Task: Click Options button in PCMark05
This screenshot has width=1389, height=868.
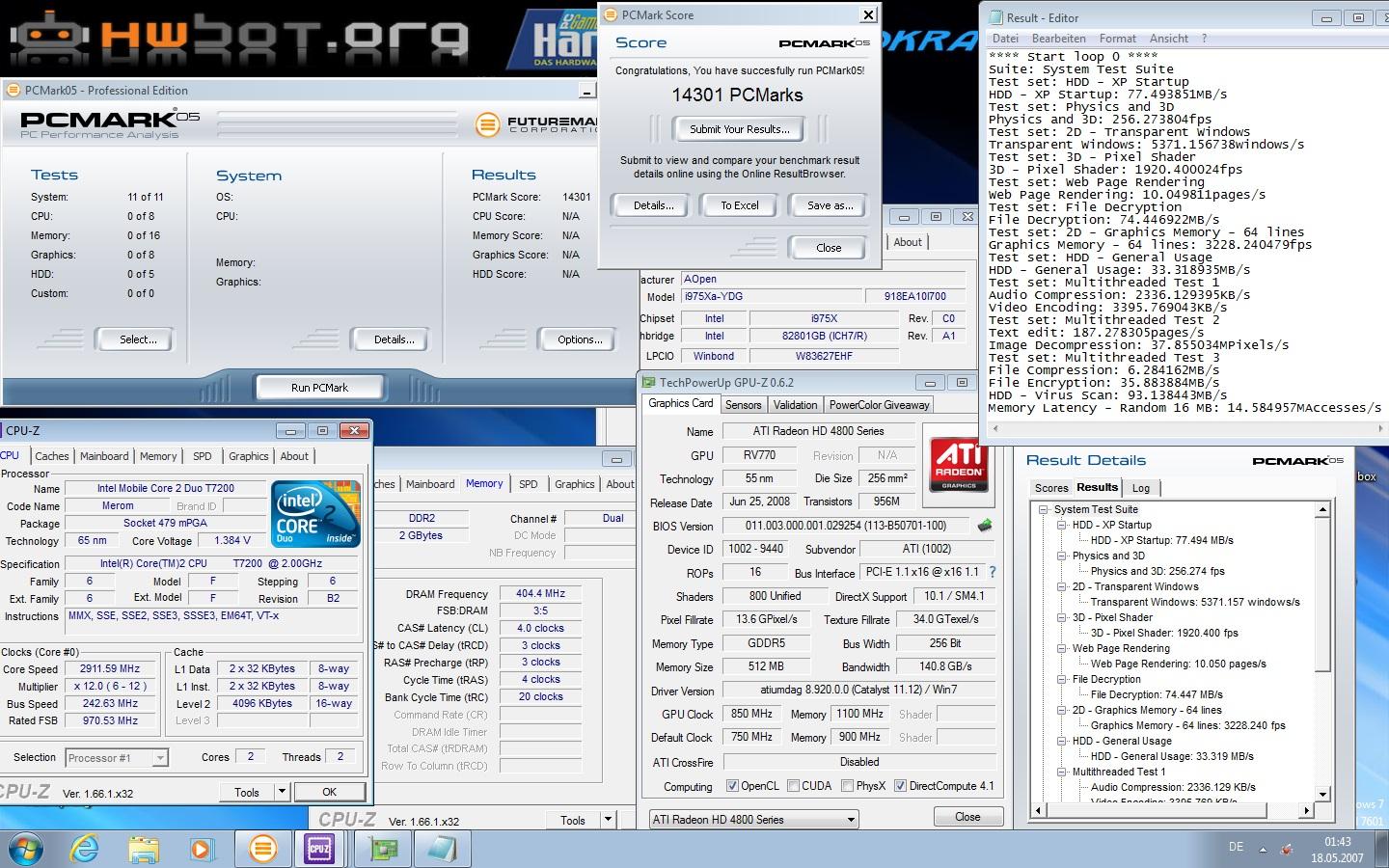Action: click(580, 339)
